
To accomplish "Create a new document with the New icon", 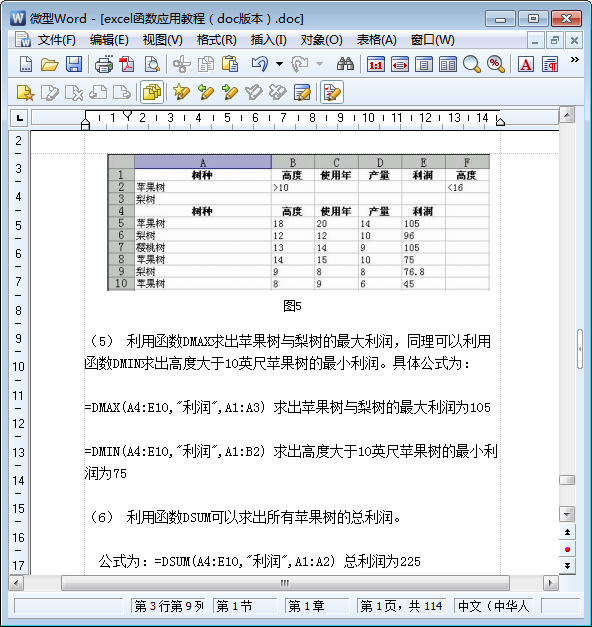I will (26, 64).
